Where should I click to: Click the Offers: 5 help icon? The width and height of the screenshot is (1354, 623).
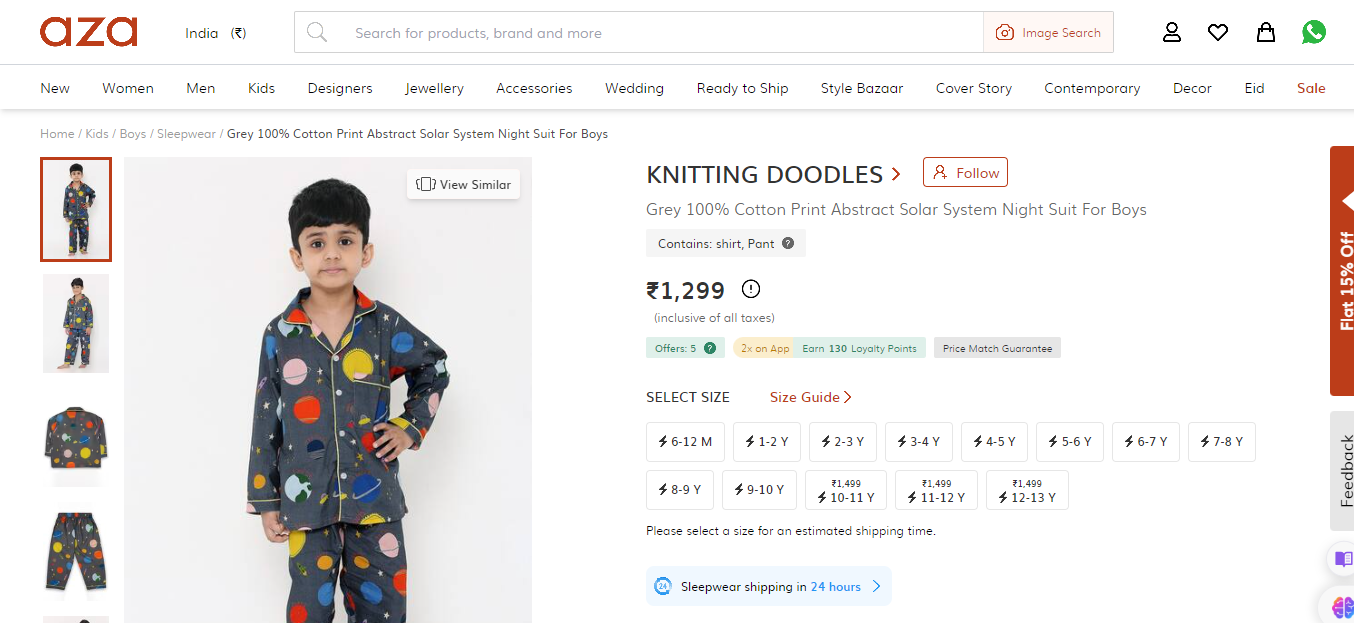[x=710, y=348]
